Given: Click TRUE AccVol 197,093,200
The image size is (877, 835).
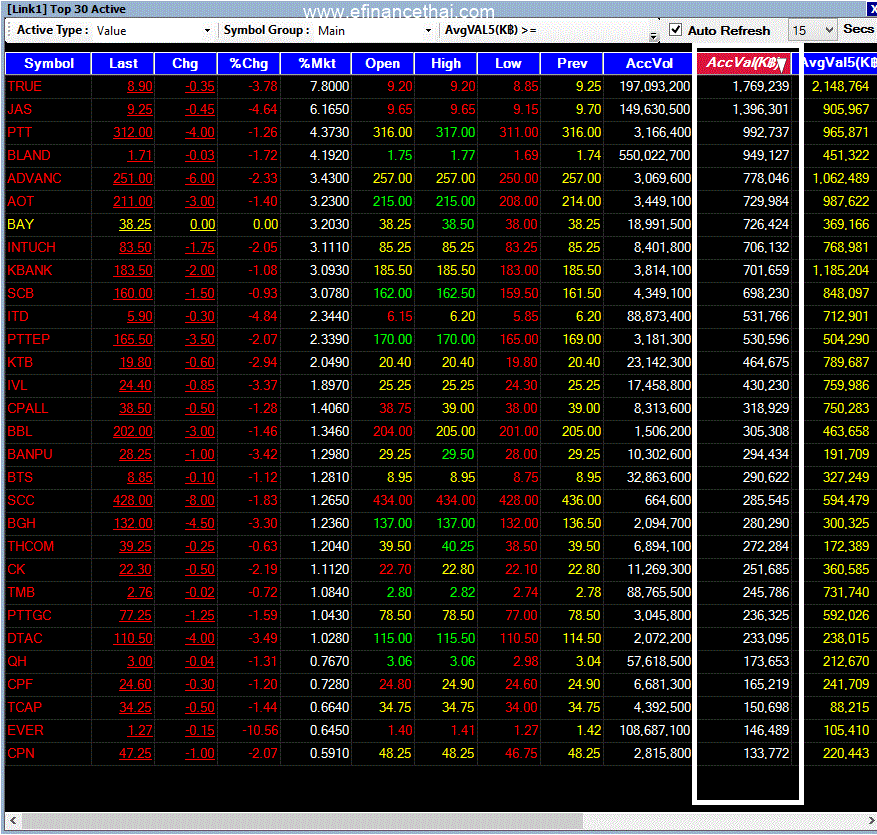Looking at the screenshot, I should pos(655,86).
